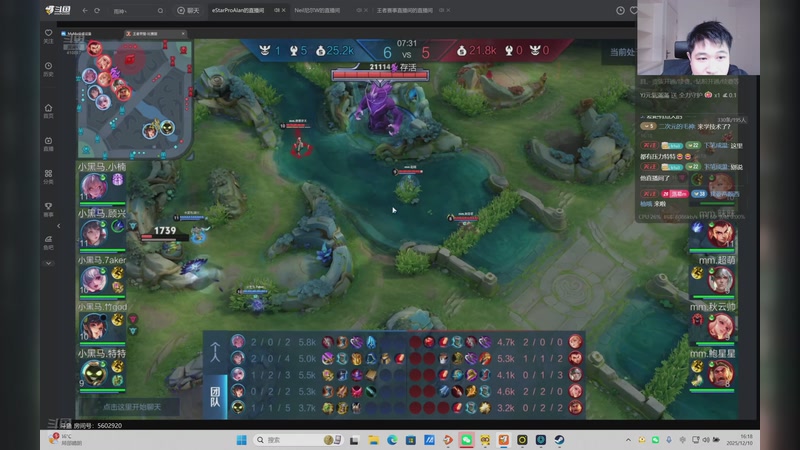Click the 点击这里开始聊天 chat input
The image size is (800, 450).
132,407
